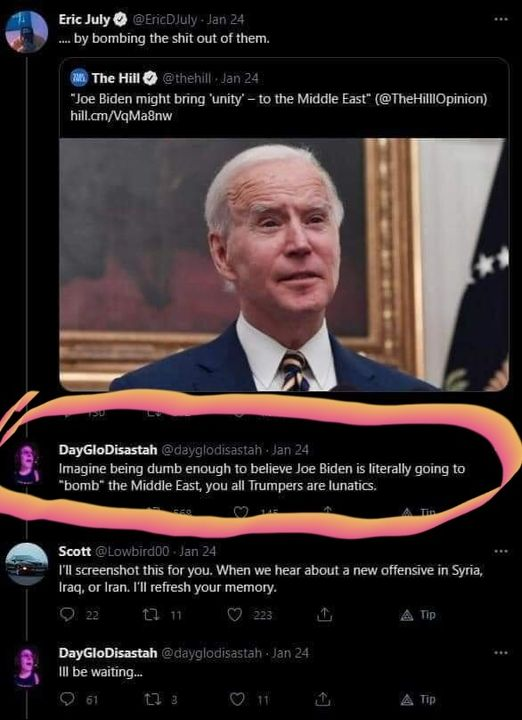Like the "Ill be waiting..." tweet
522x720 pixels.
point(237,699)
